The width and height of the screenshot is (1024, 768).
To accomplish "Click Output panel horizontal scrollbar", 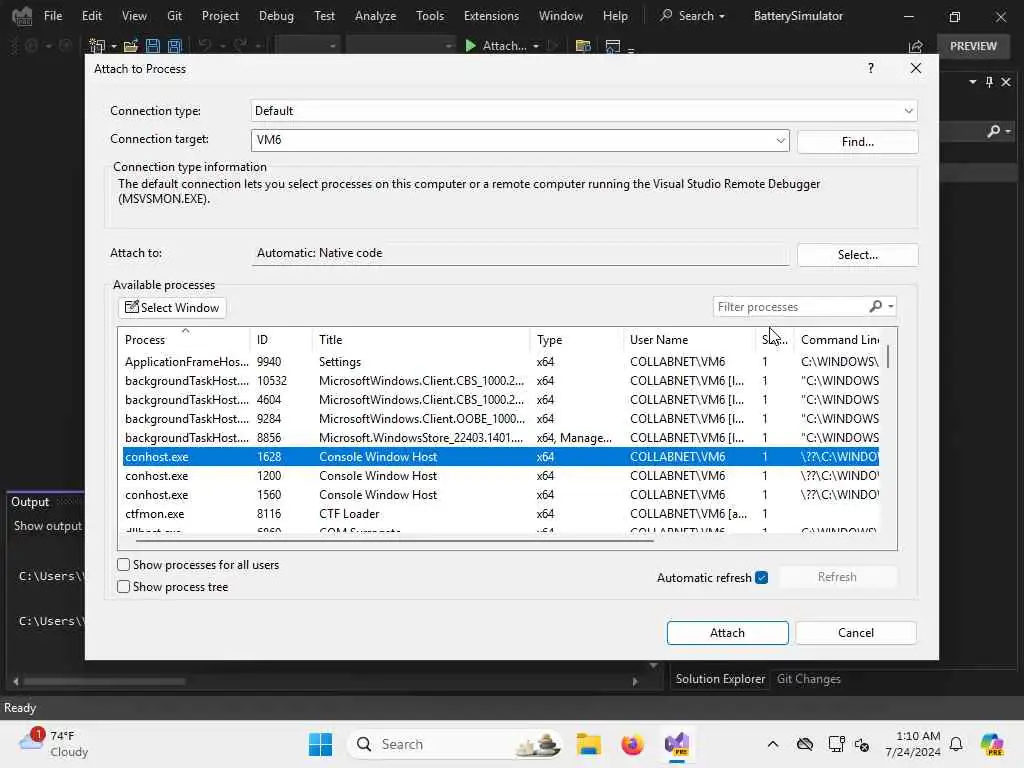I will (104, 681).
